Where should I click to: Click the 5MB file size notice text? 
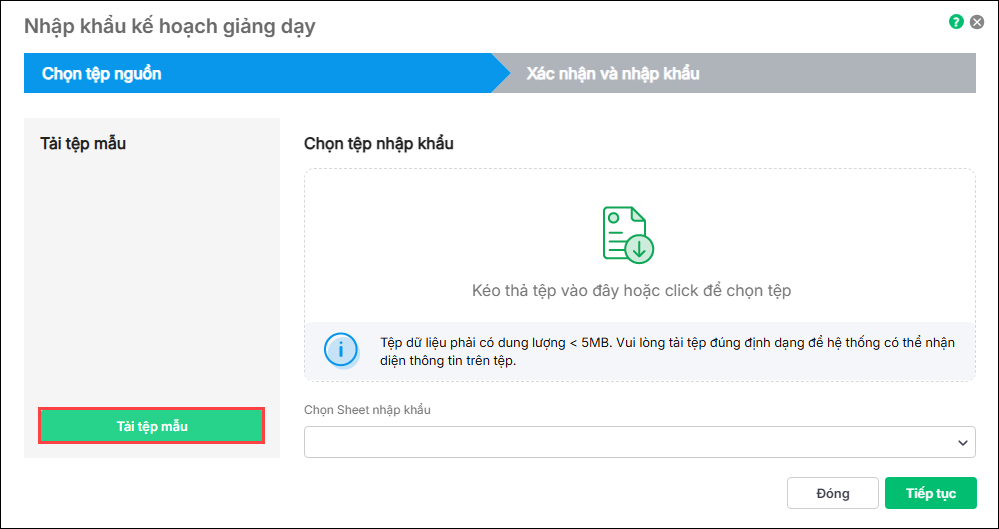tap(667, 351)
